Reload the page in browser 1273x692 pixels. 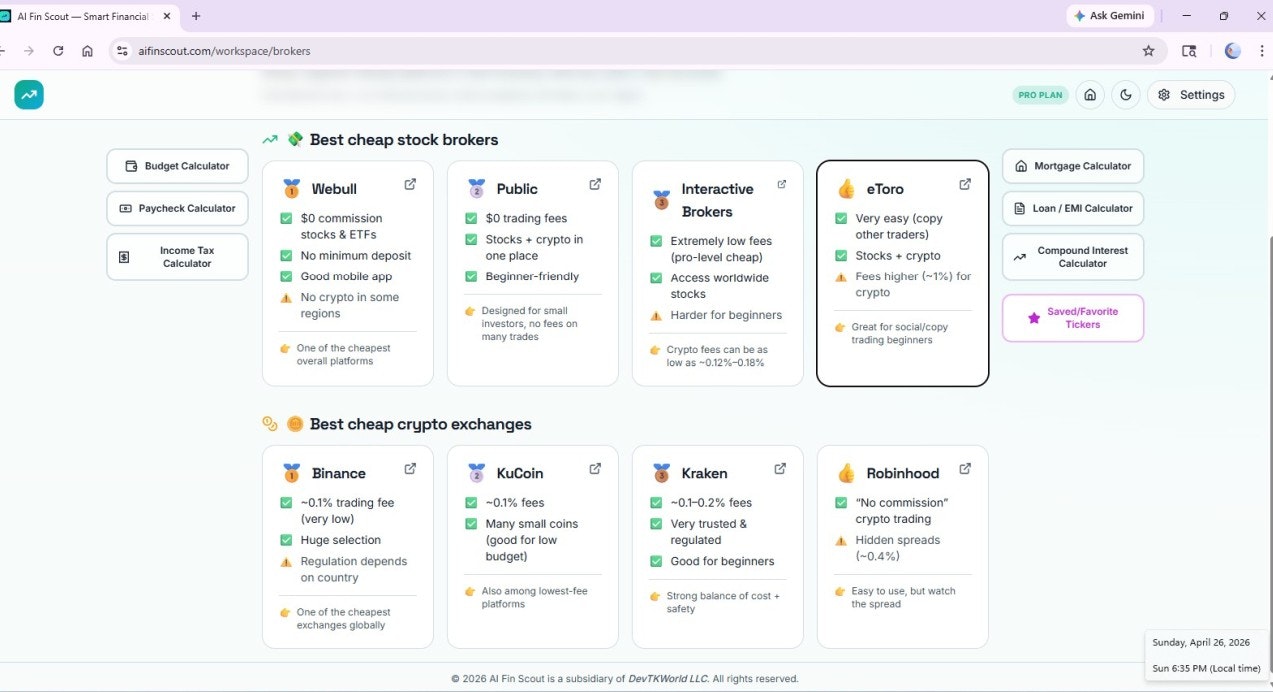[x=58, y=51]
